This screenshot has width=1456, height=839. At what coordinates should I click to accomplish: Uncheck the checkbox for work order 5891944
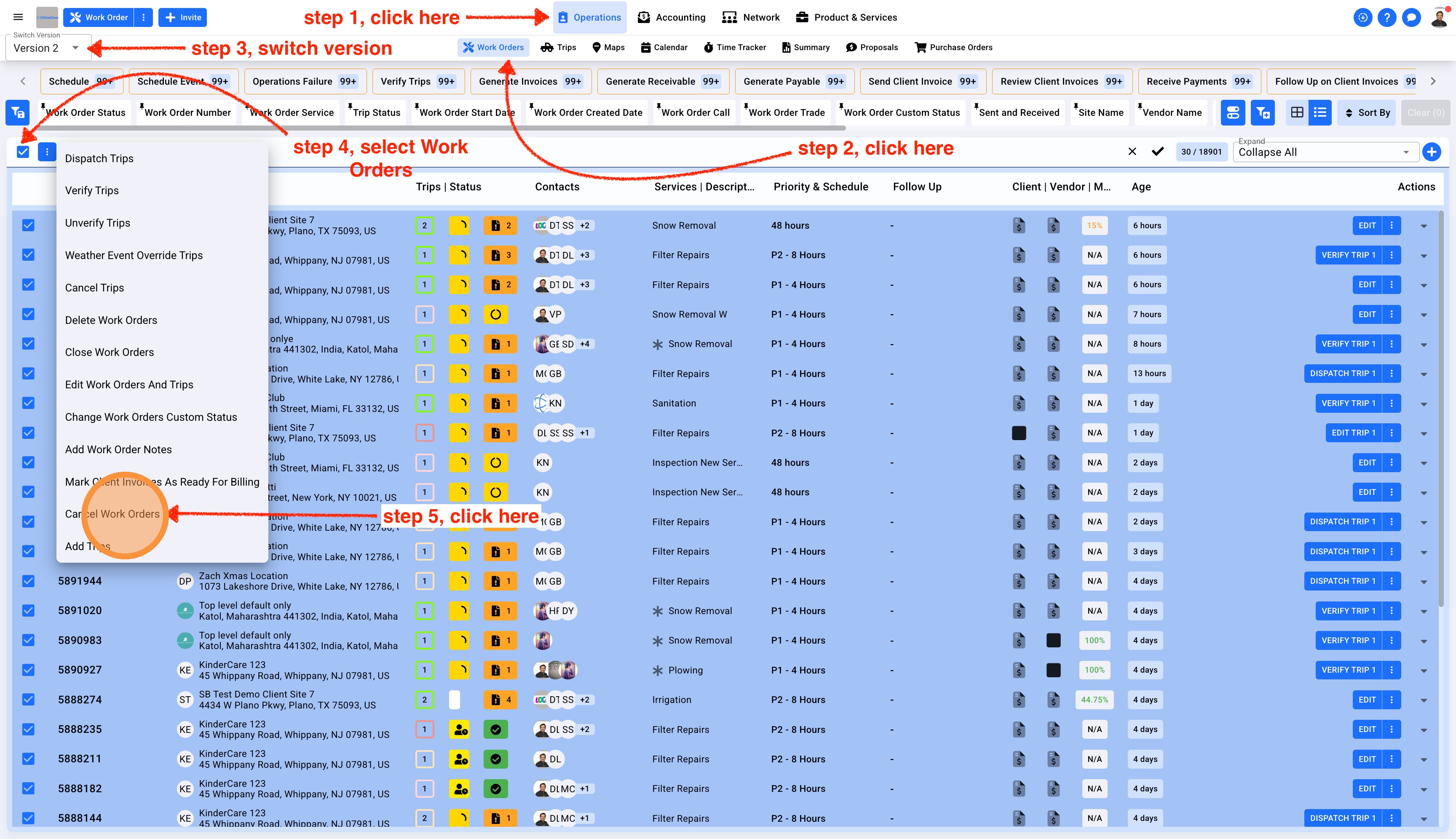[28, 581]
